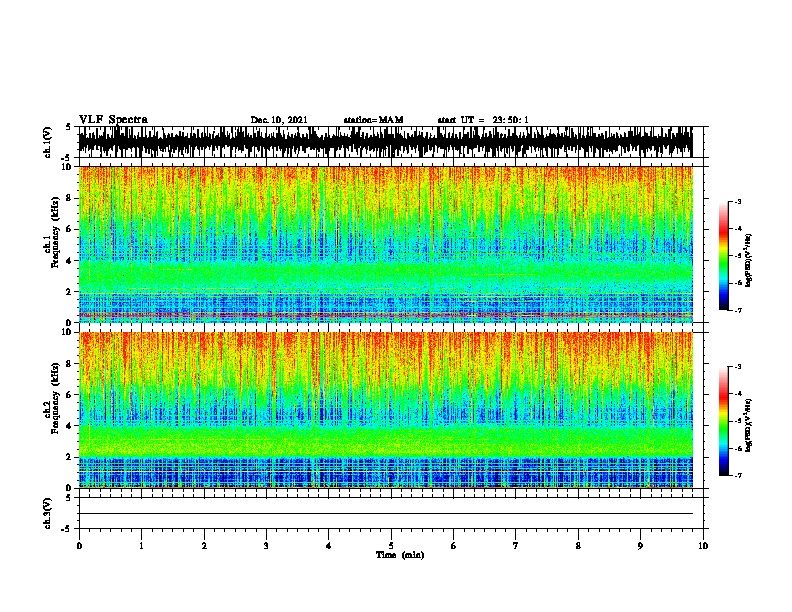Click the "8" kHz tick on ch.2 frequency axis
Image resolution: width=792 pixels, height=612 pixels.
coord(70,364)
